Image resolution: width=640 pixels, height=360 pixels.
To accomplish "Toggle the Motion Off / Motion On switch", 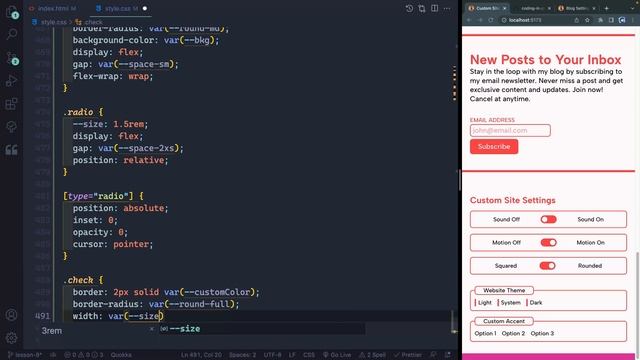I will click(548, 242).
